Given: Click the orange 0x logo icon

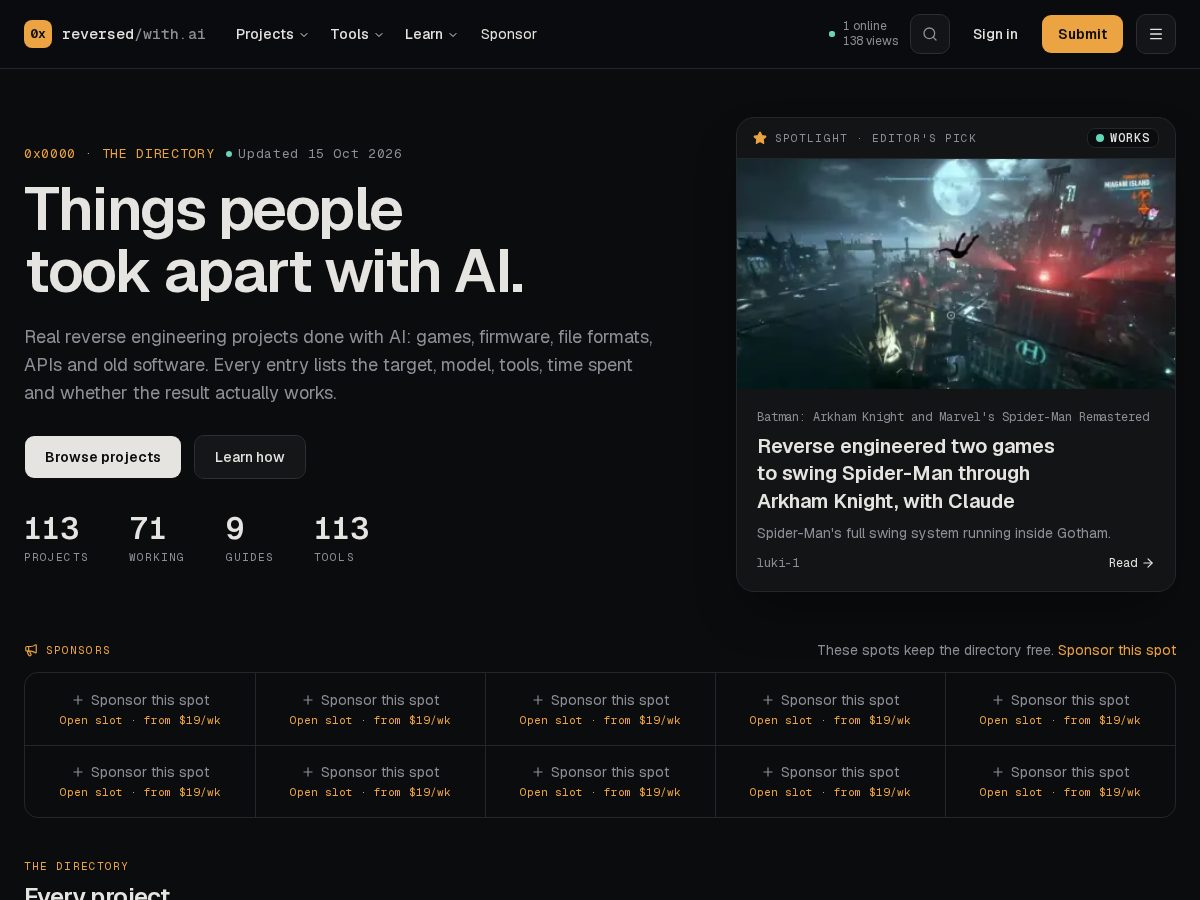Looking at the screenshot, I should 38,34.
